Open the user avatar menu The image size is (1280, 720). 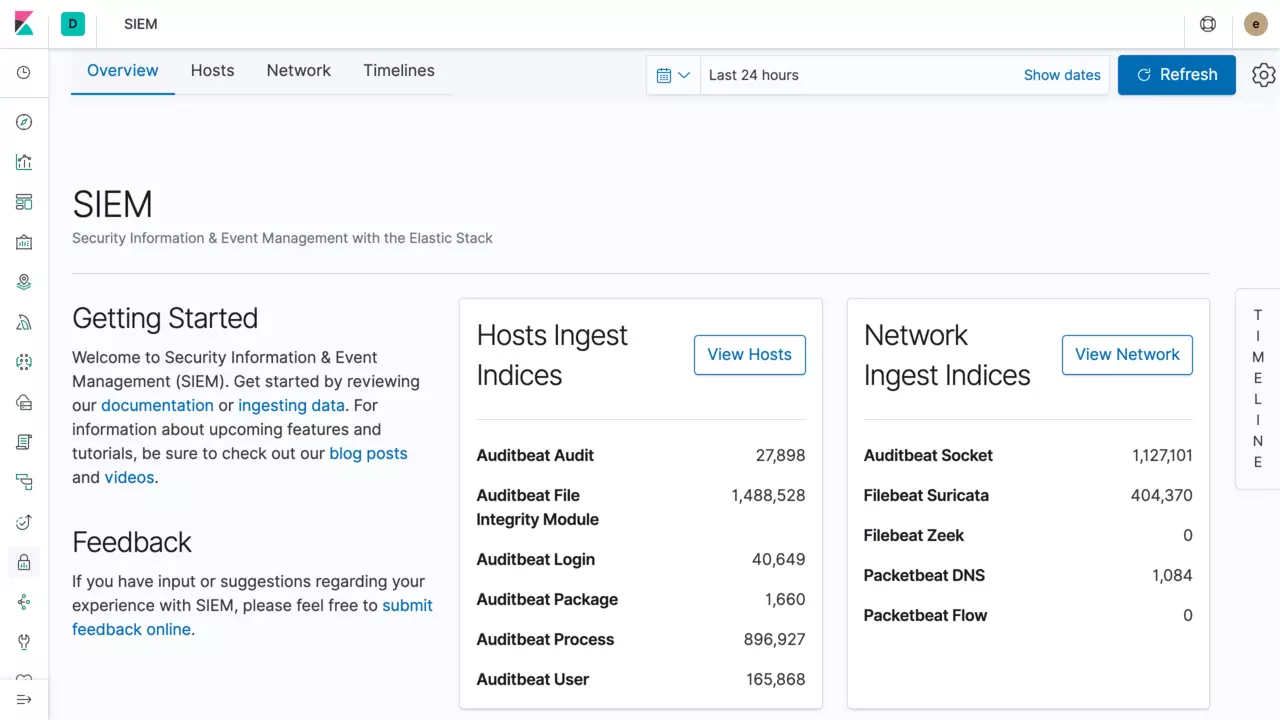pos(1256,24)
